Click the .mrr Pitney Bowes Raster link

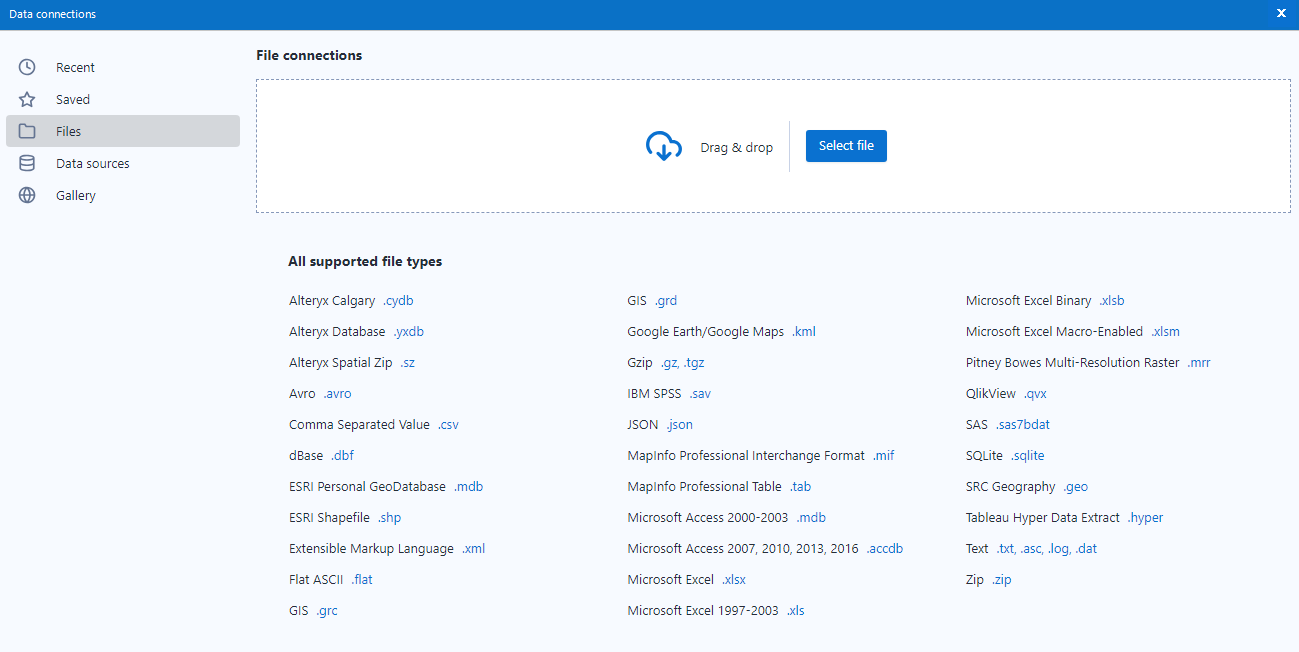click(1199, 362)
